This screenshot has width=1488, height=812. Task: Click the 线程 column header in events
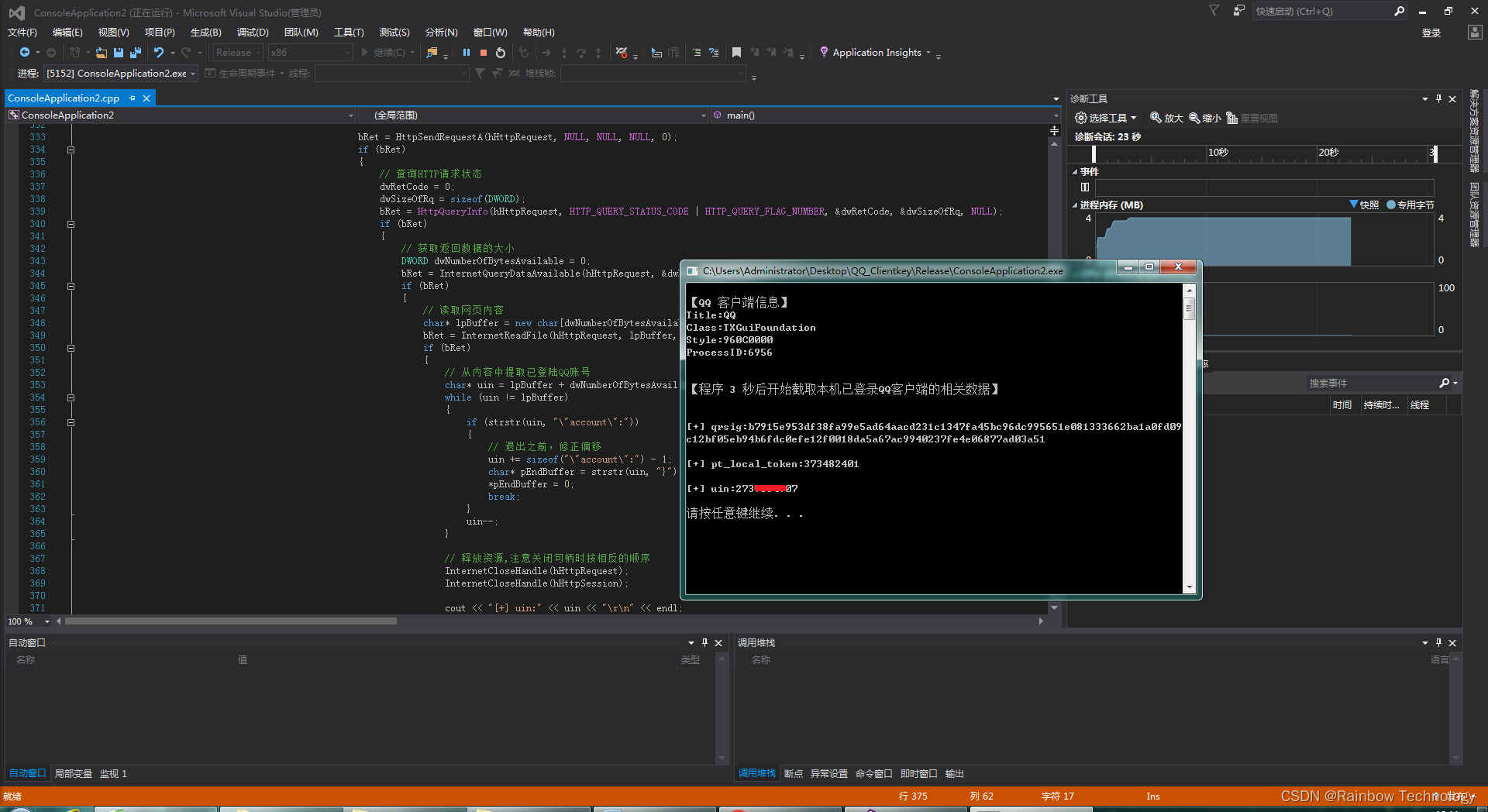(1420, 404)
